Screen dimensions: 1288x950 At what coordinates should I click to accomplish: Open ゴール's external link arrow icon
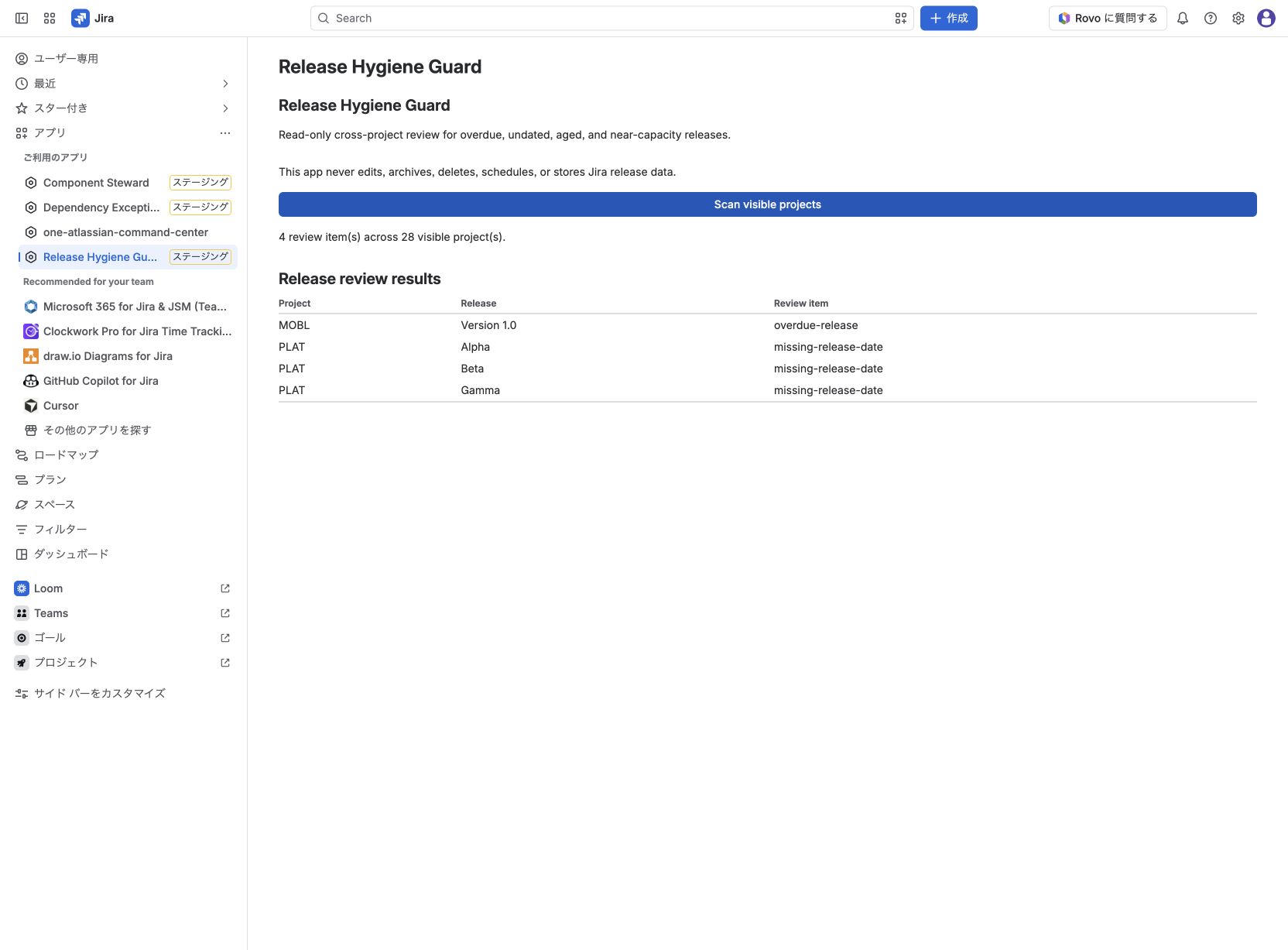(x=225, y=638)
